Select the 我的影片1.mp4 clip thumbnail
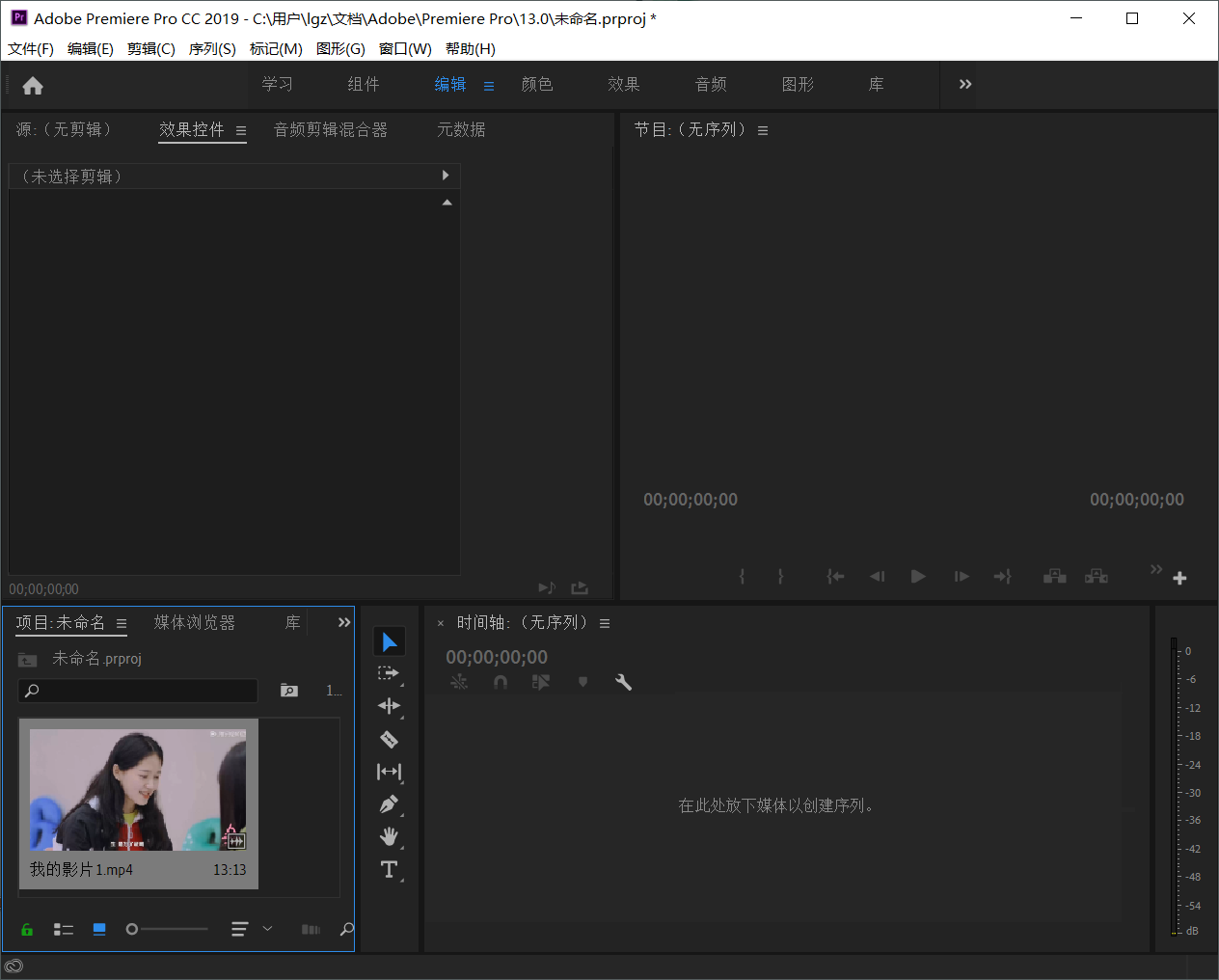1219x980 pixels. [138, 789]
